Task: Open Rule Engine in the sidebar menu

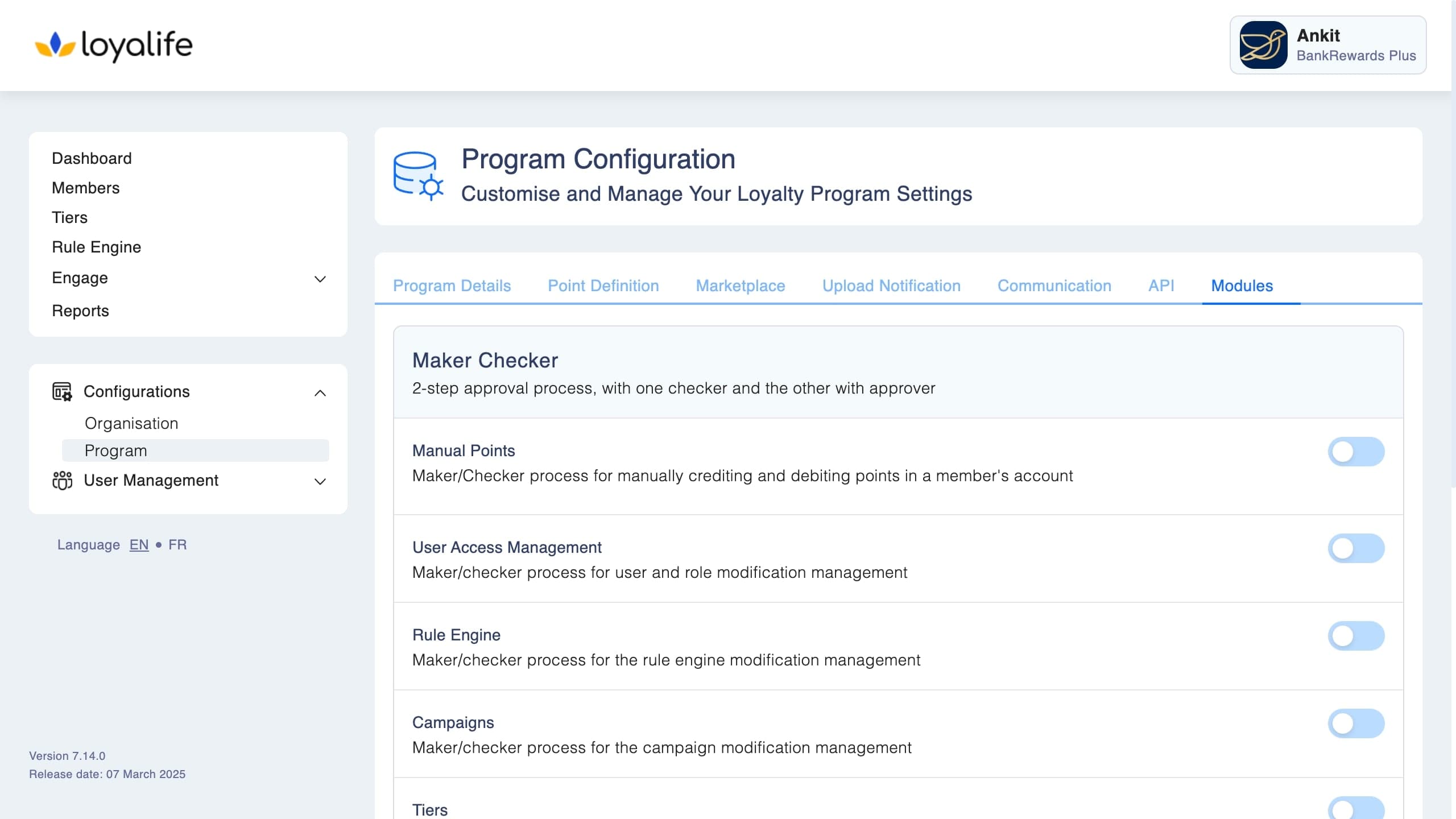Action: click(x=96, y=247)
